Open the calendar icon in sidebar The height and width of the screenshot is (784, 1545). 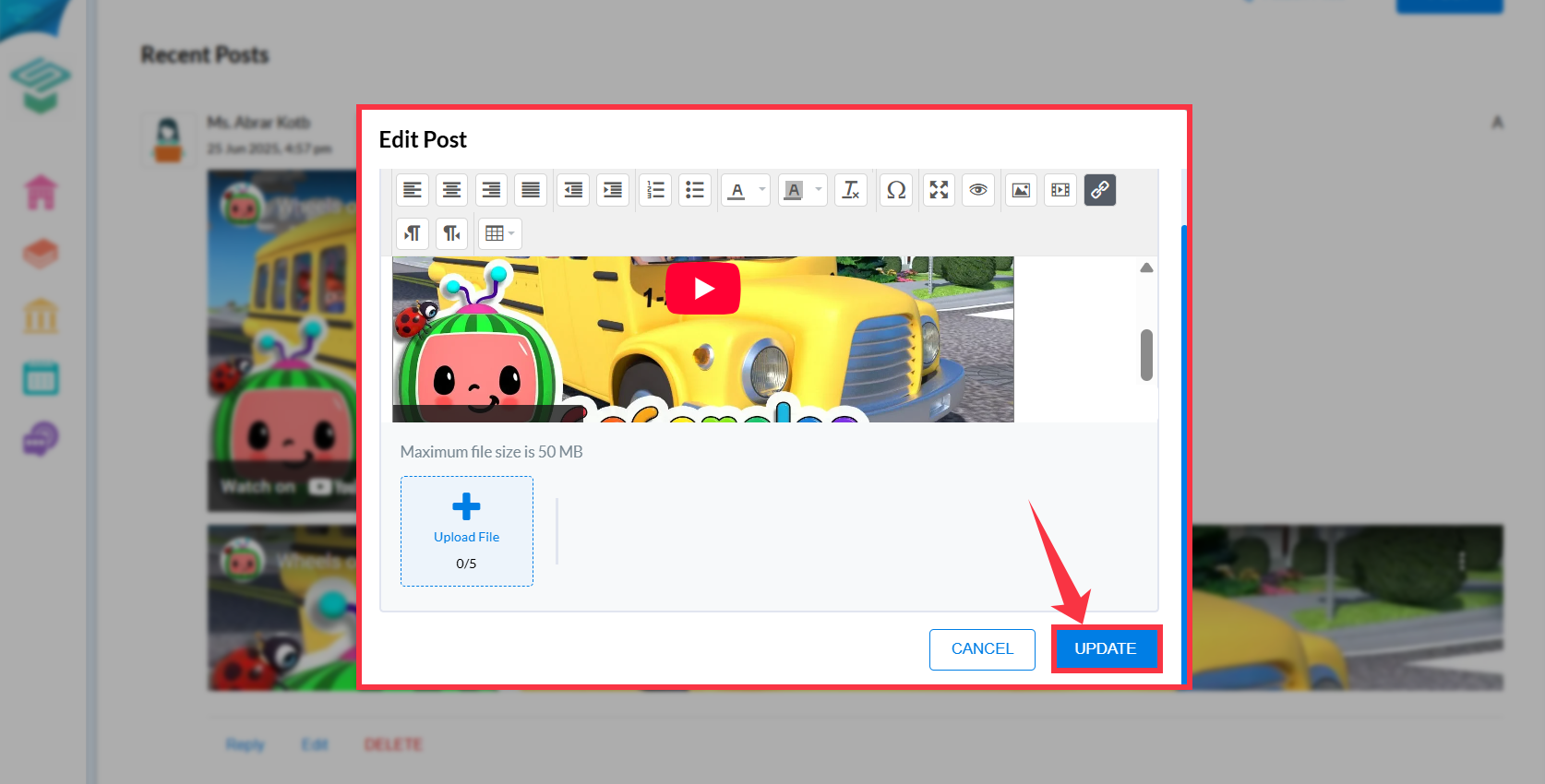coord(41,378)
